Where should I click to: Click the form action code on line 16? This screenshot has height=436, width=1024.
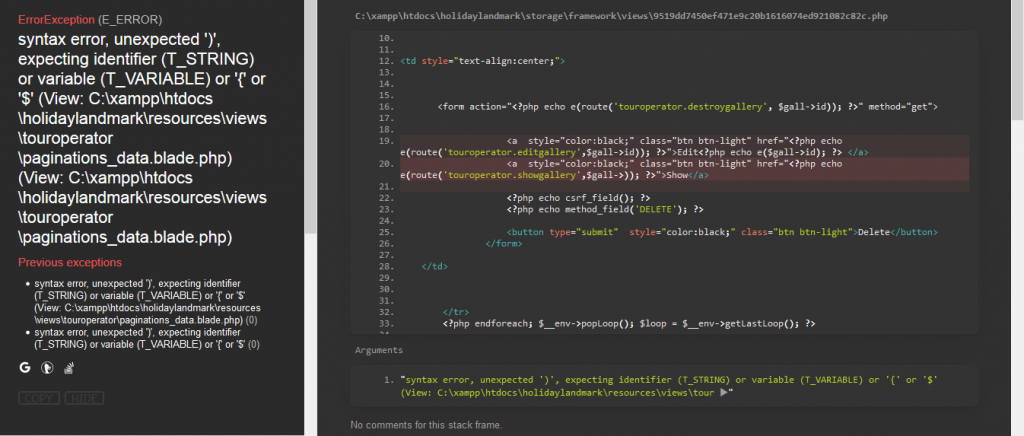(x=686, y=106)
